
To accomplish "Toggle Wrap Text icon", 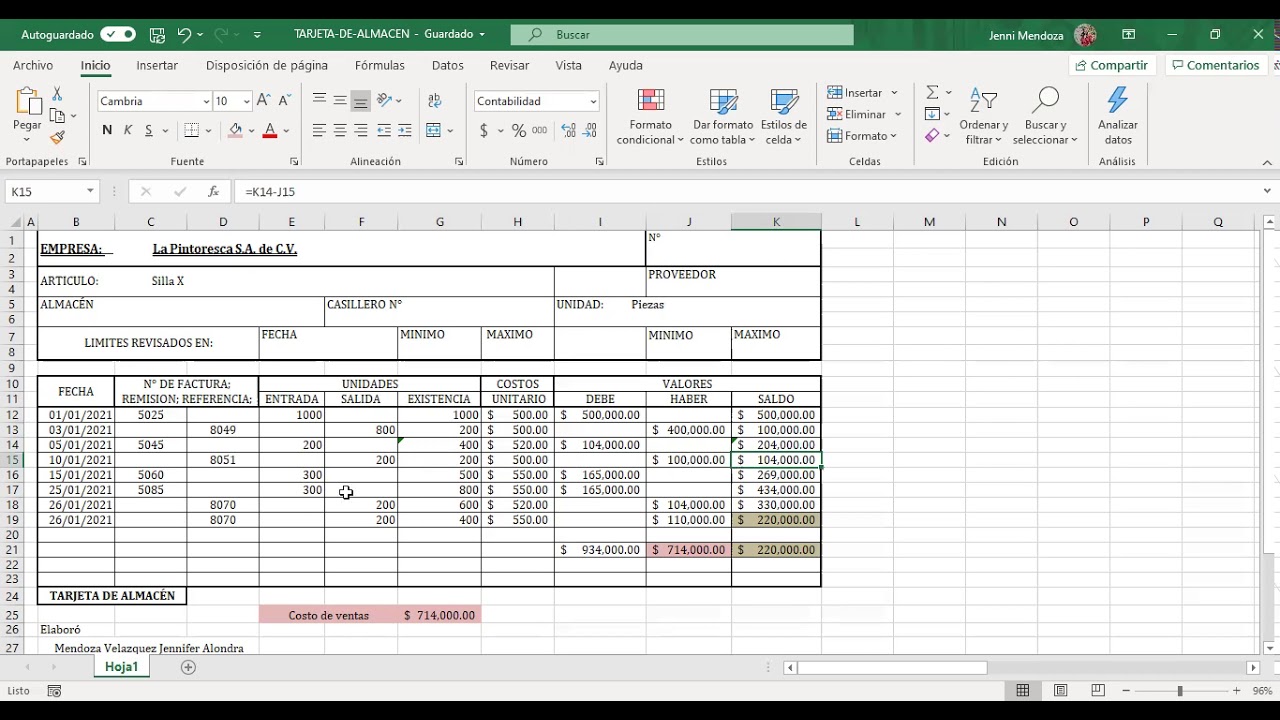I will click(434, 101).
